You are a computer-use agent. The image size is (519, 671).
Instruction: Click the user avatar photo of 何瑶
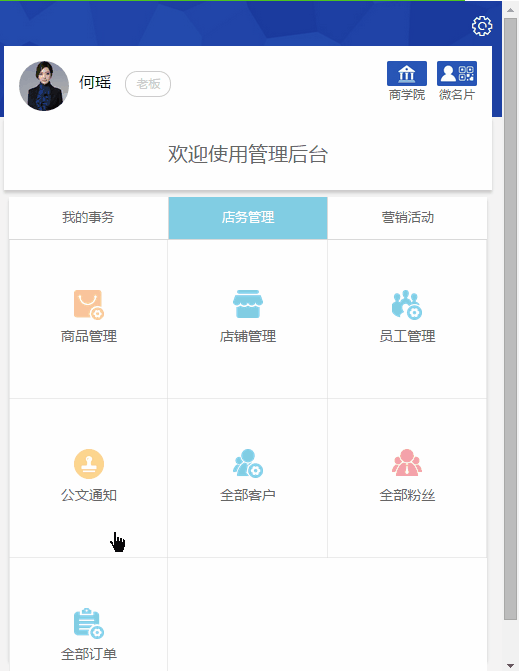tap(44, 86)
